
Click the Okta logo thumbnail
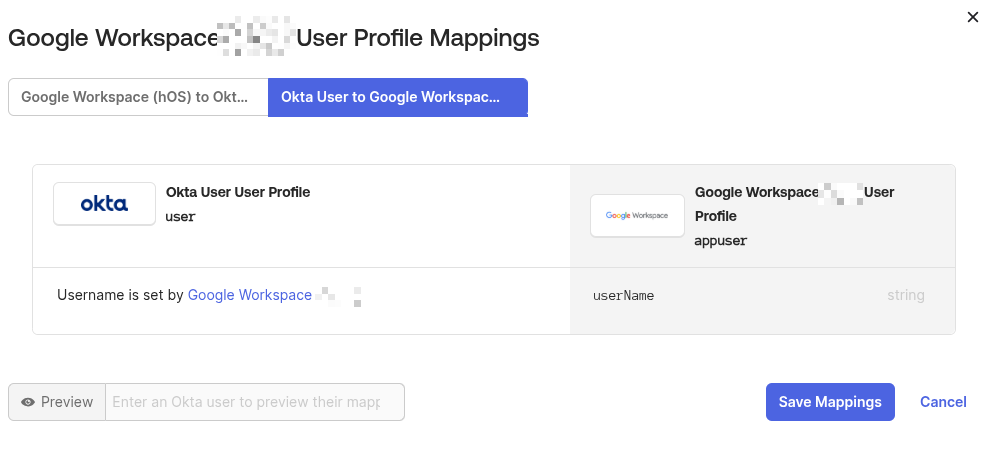click(104, 204)
